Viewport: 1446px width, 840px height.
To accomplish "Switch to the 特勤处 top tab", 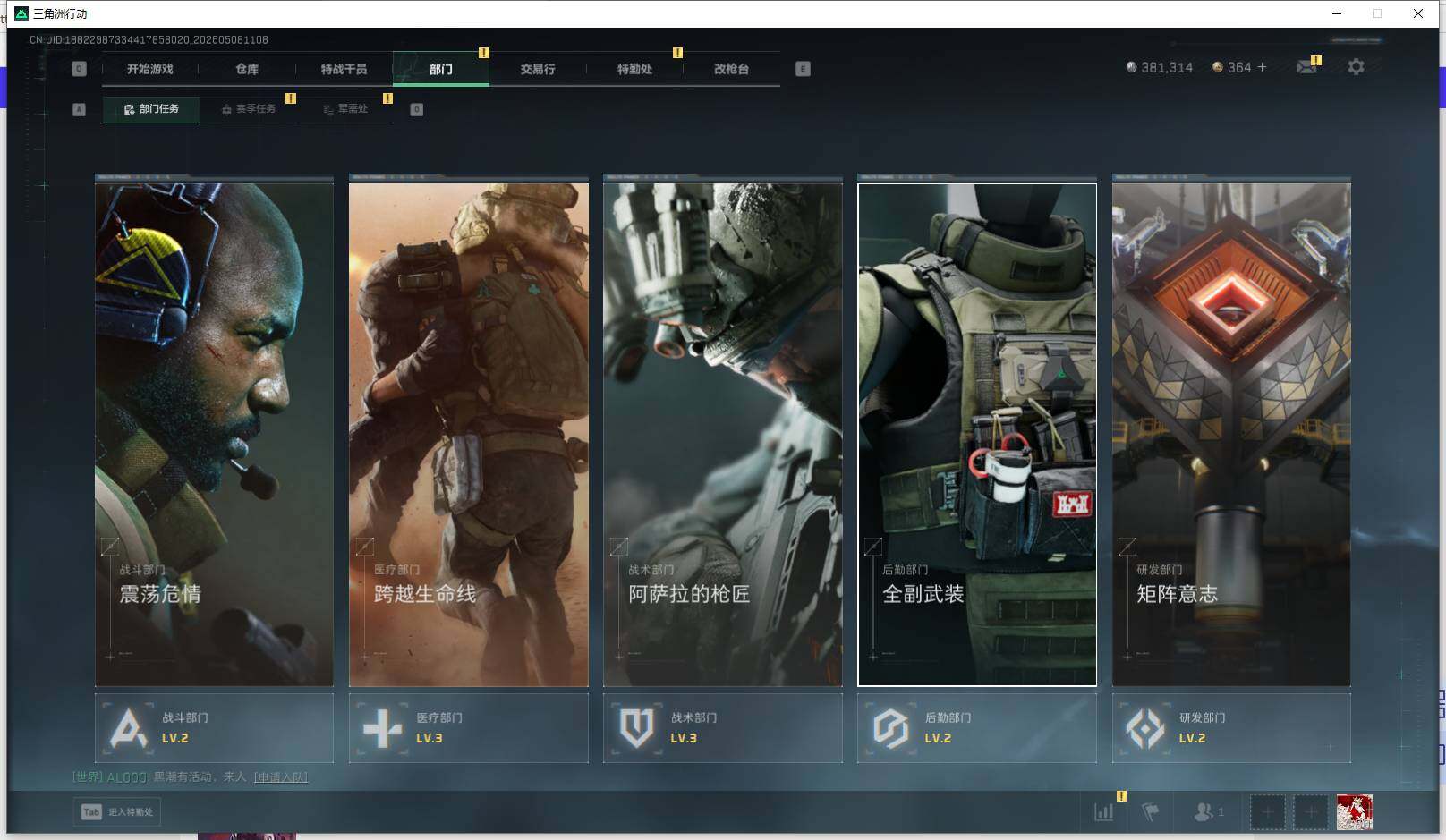I will (x=634, y=69).
